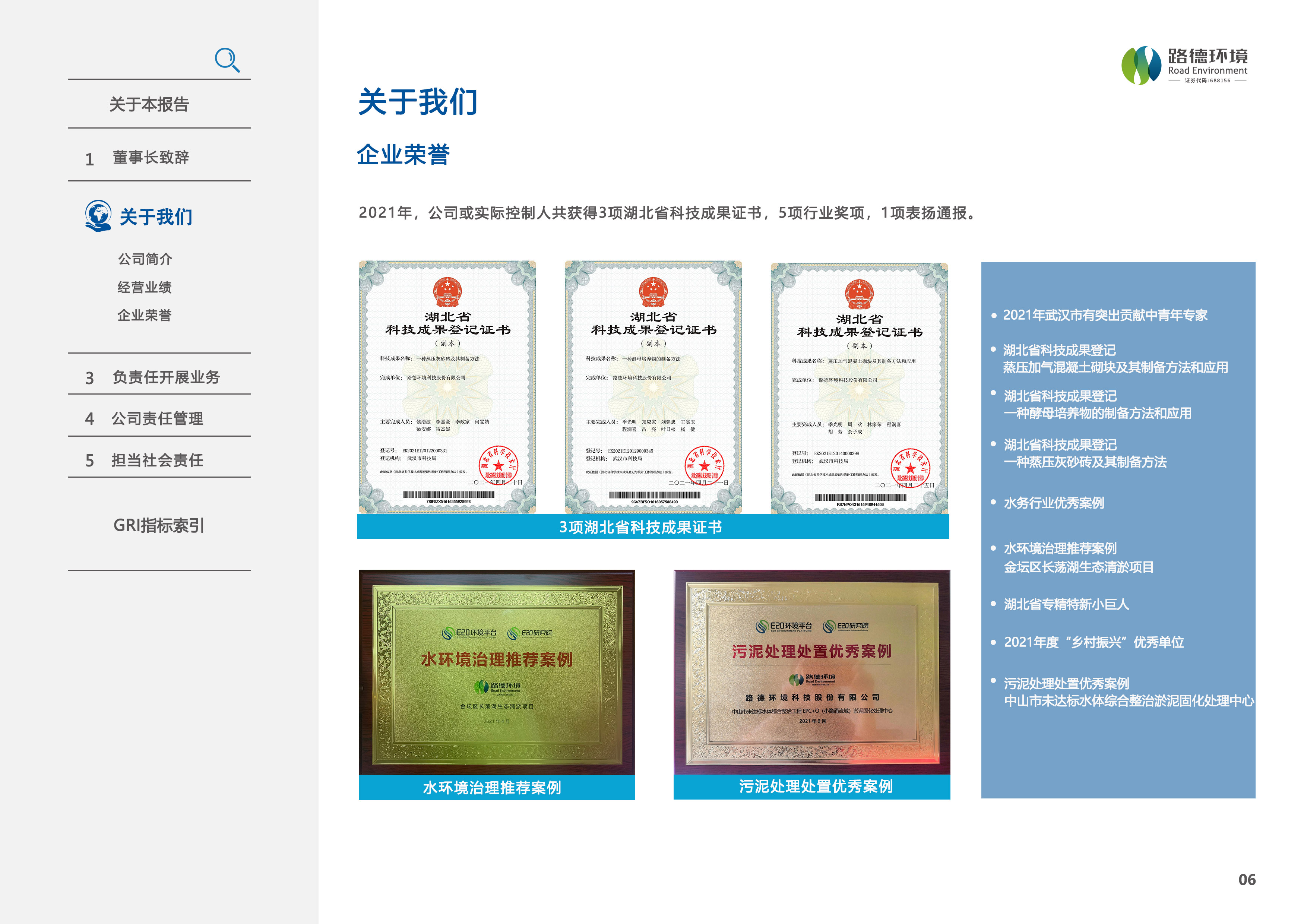Screen dimensions: 1307x924
Task: Click the E20环境平台 logo on the sludge plaque
Action: tap(783, 626)
